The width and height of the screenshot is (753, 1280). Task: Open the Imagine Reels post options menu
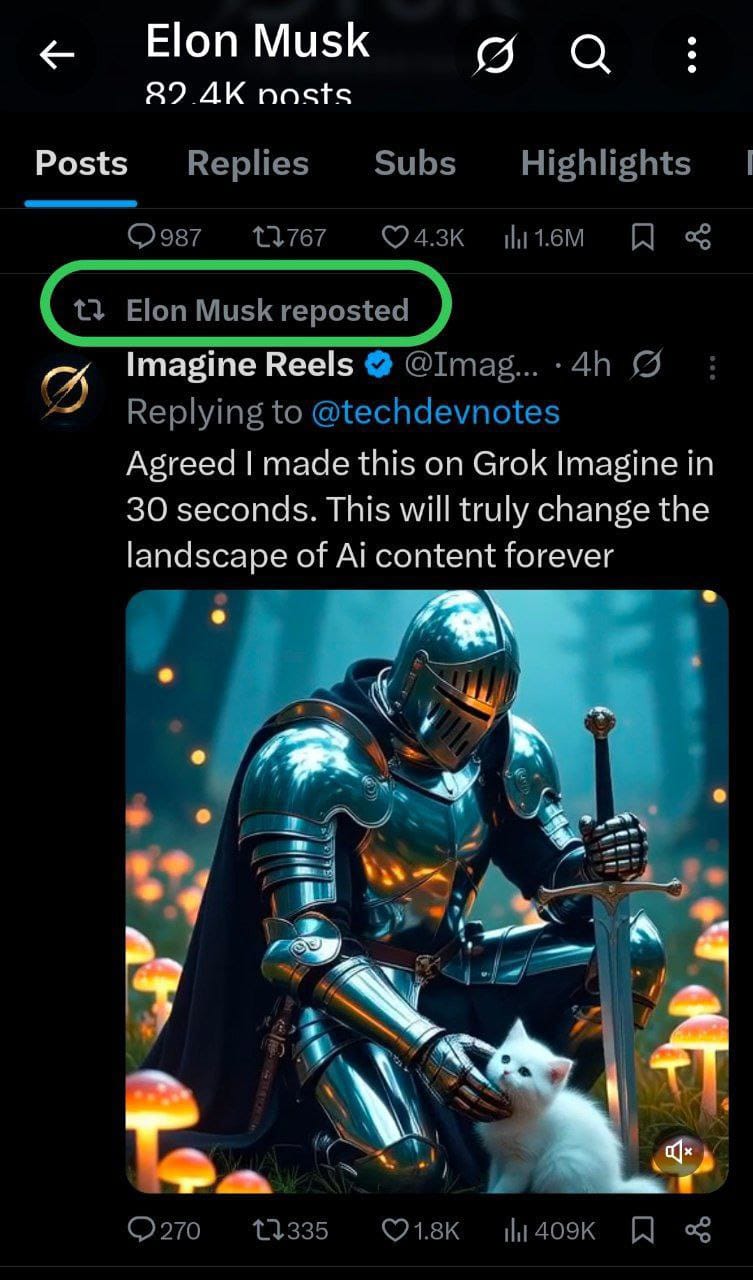point(712,368)
